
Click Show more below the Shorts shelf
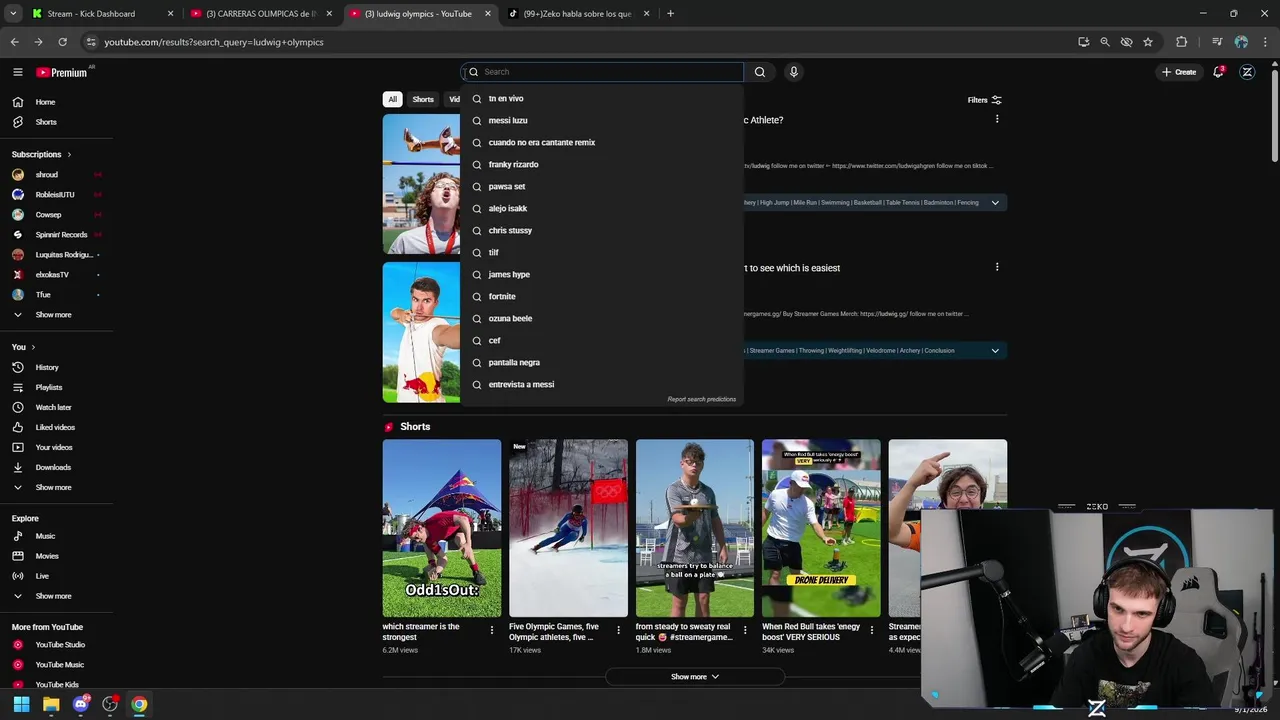click(x=695, y=677)
